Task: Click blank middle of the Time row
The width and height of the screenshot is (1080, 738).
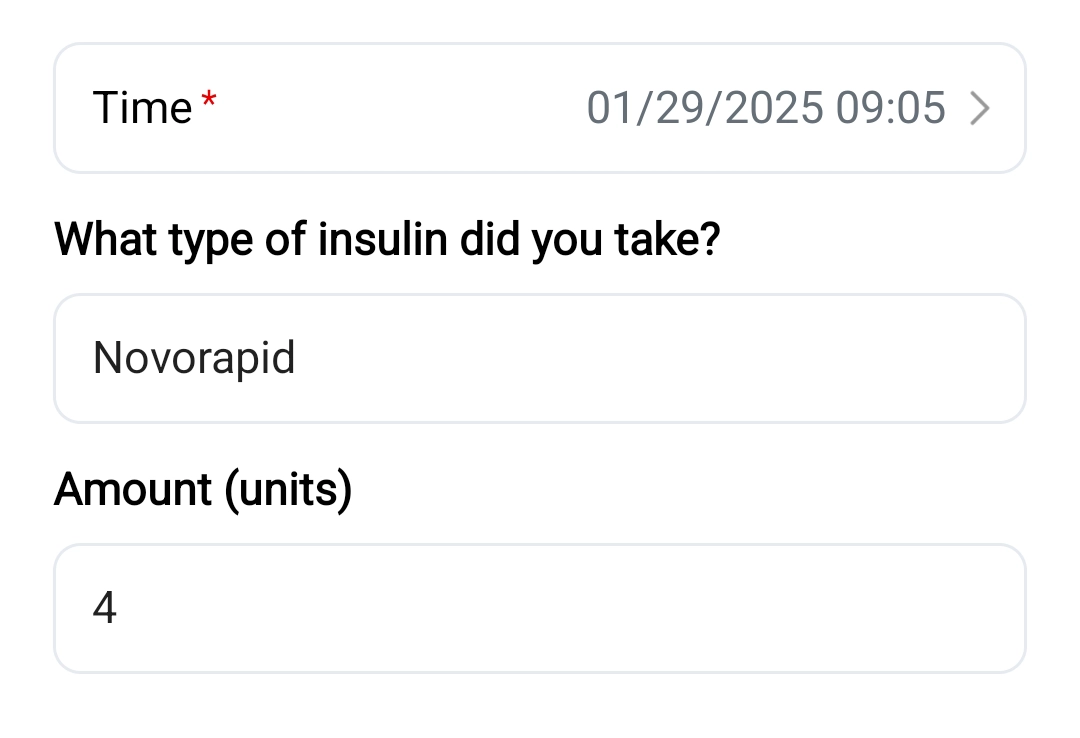Action: point(400,108)
